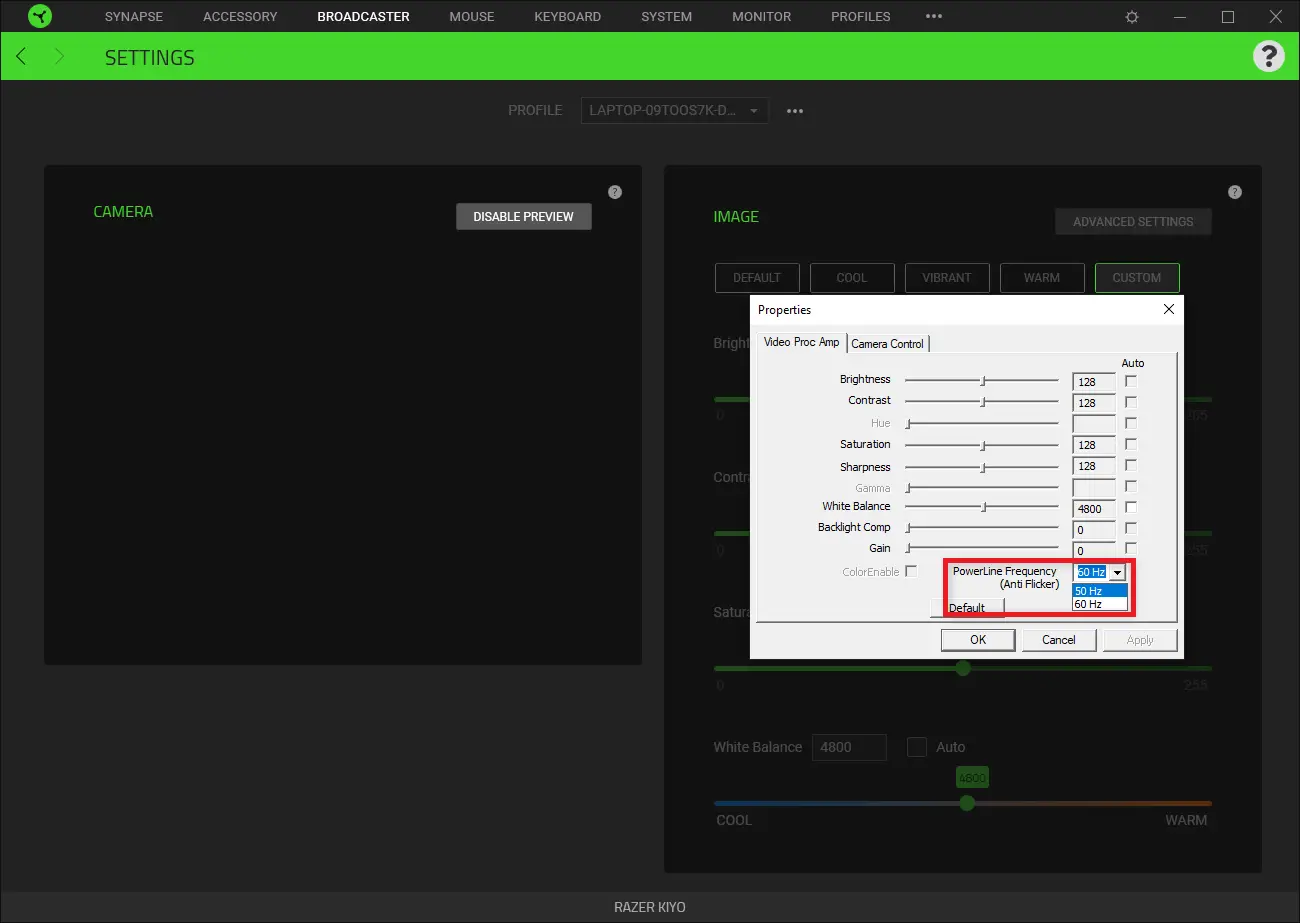
Task: Click the Camera panel info icon
Action: tap(615, 192)
